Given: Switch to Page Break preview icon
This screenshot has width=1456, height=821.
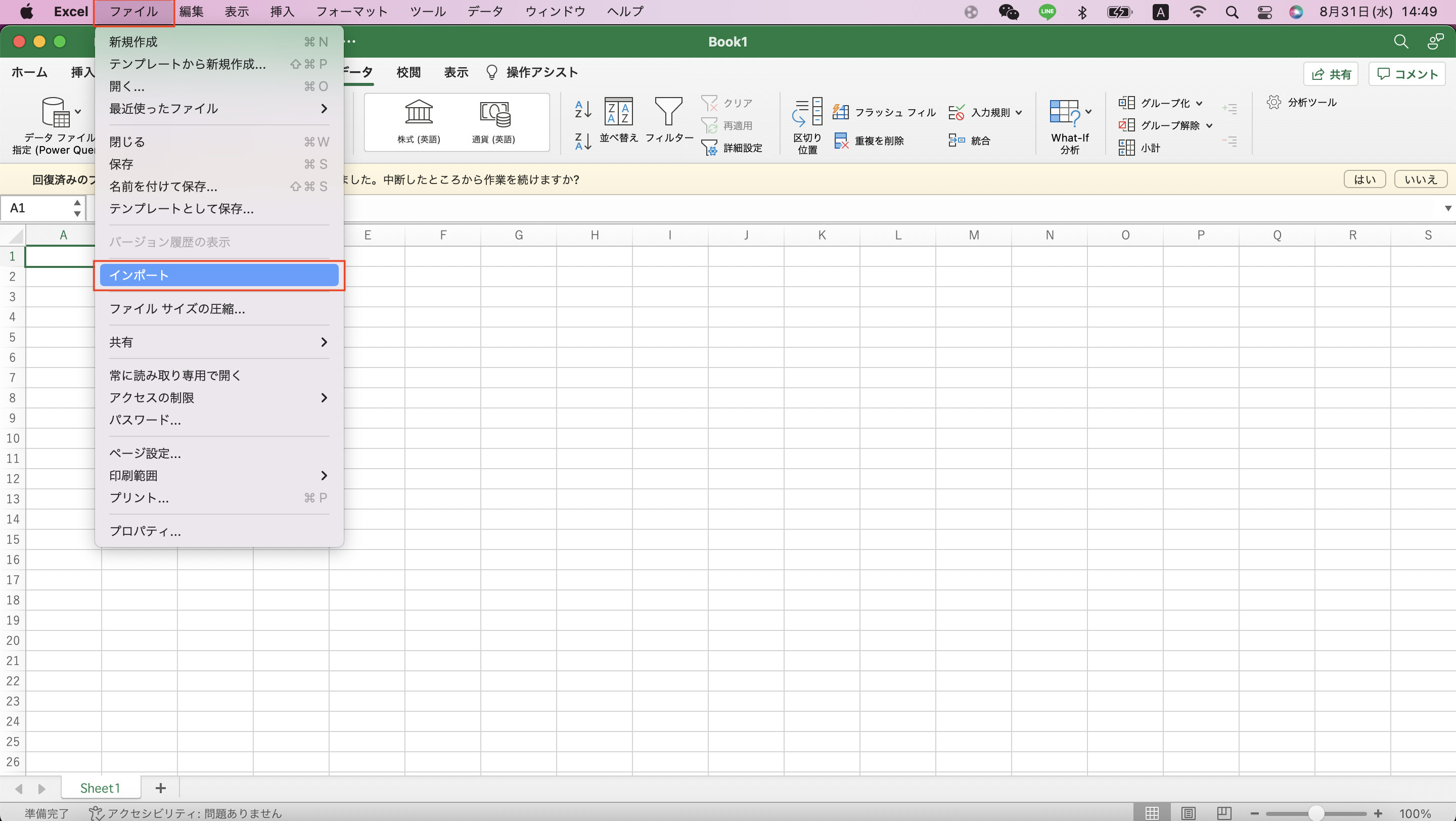Looking at the screenshot, I should click(x=1224, y=813).
